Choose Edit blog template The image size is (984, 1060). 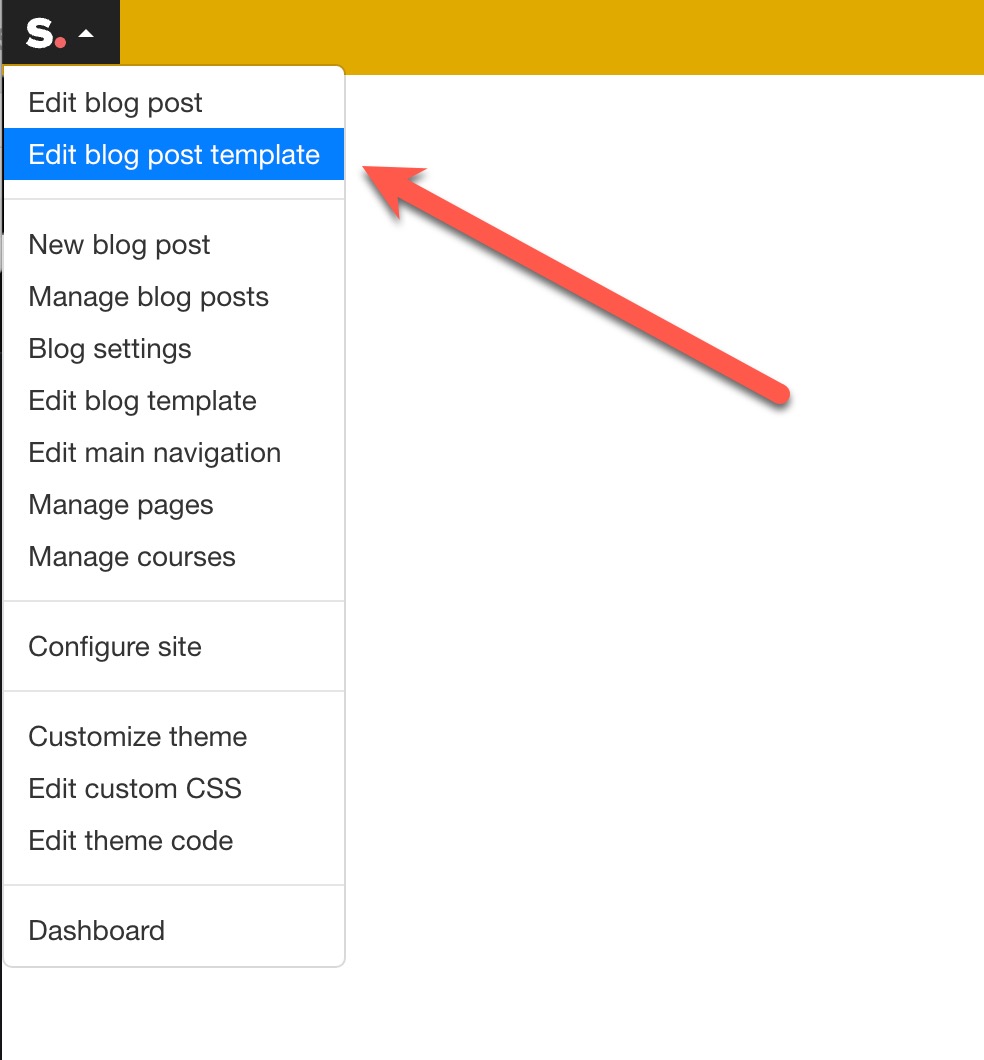click(143, 400)
